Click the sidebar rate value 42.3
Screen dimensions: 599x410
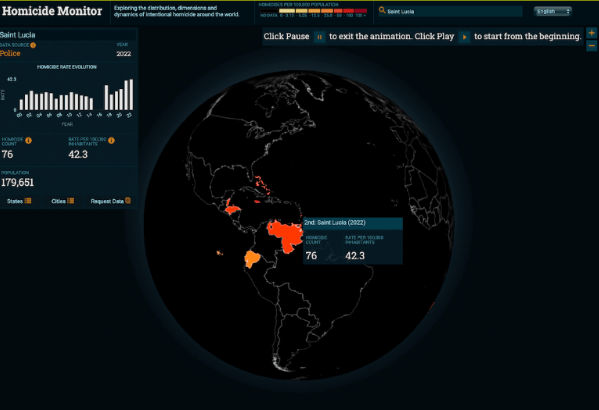[78, 154]
